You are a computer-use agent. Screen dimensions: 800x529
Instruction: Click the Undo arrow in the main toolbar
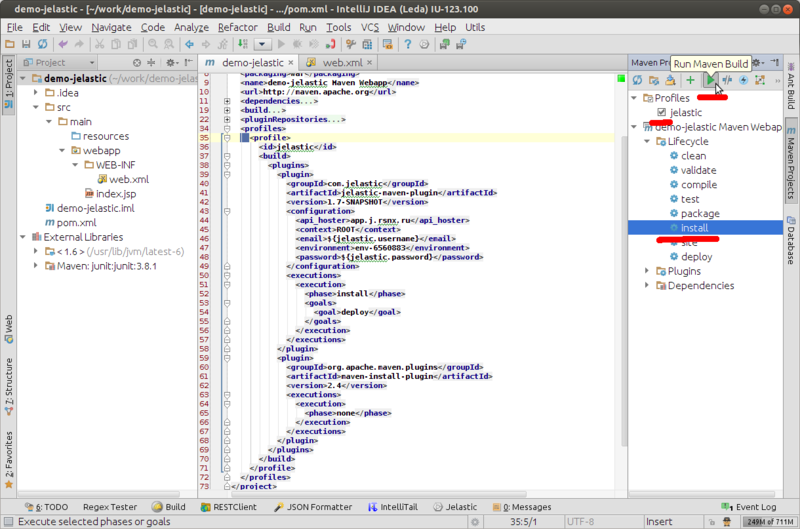pos(63,44)
